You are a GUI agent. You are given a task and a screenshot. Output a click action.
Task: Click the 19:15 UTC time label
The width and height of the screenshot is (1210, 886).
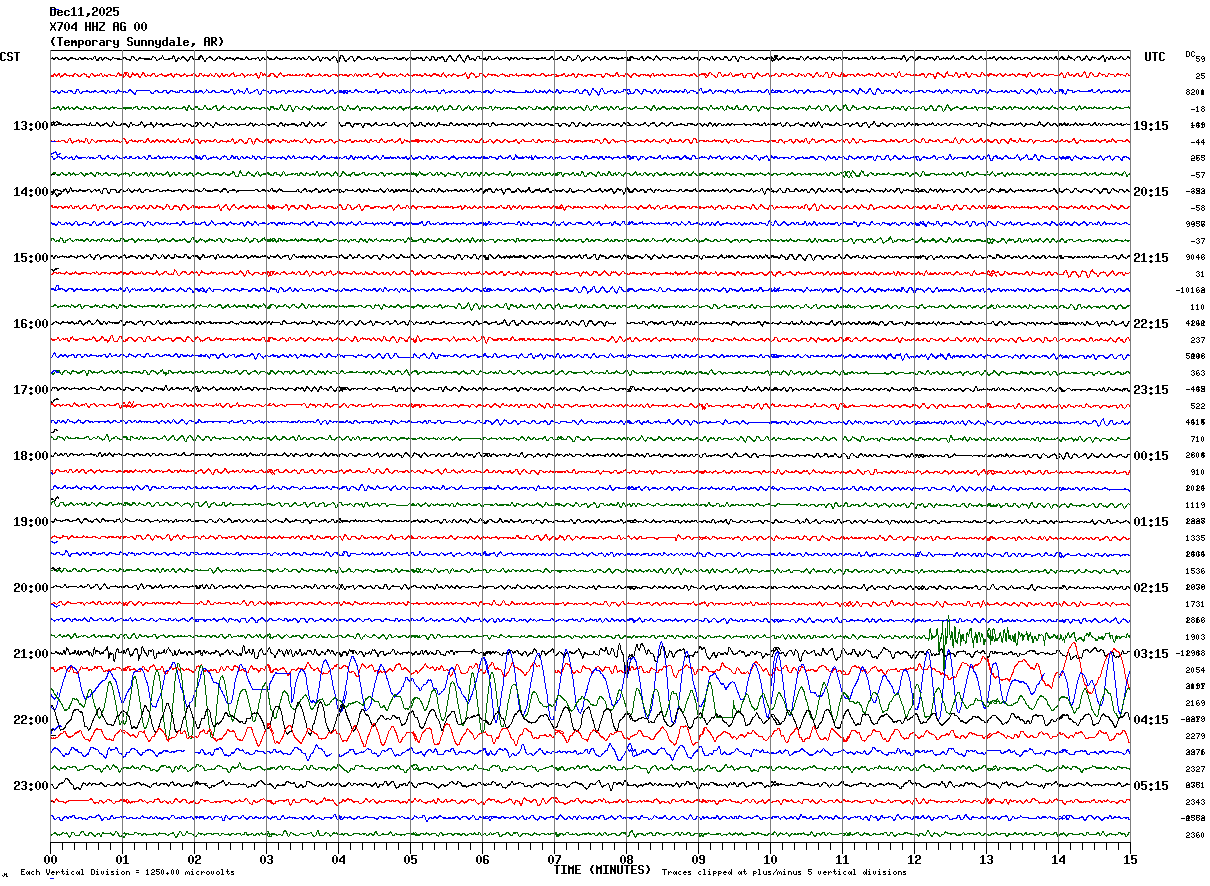coord(1150,126)
